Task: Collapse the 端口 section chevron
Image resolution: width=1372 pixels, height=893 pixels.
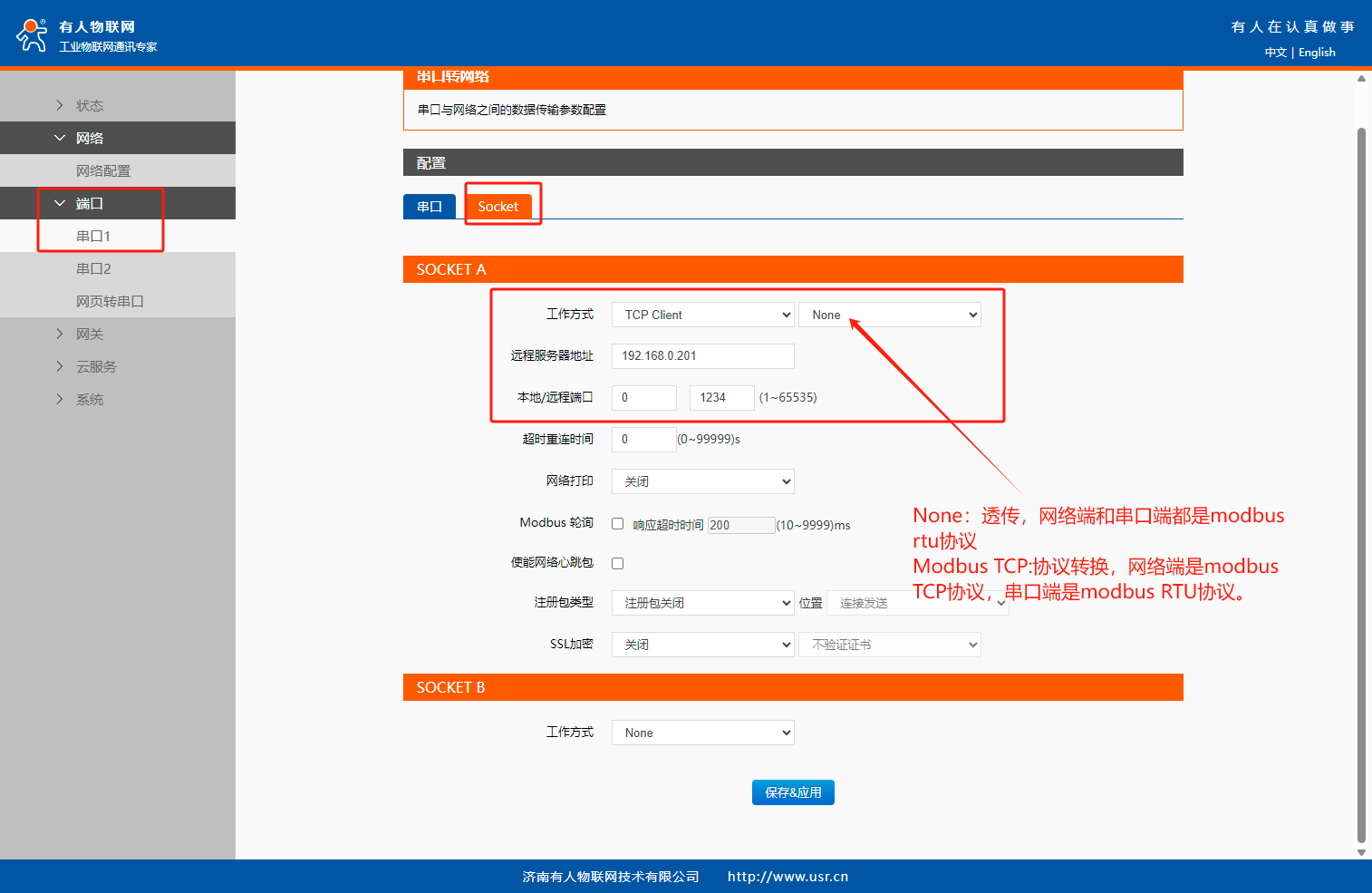Action: (60, 203)
